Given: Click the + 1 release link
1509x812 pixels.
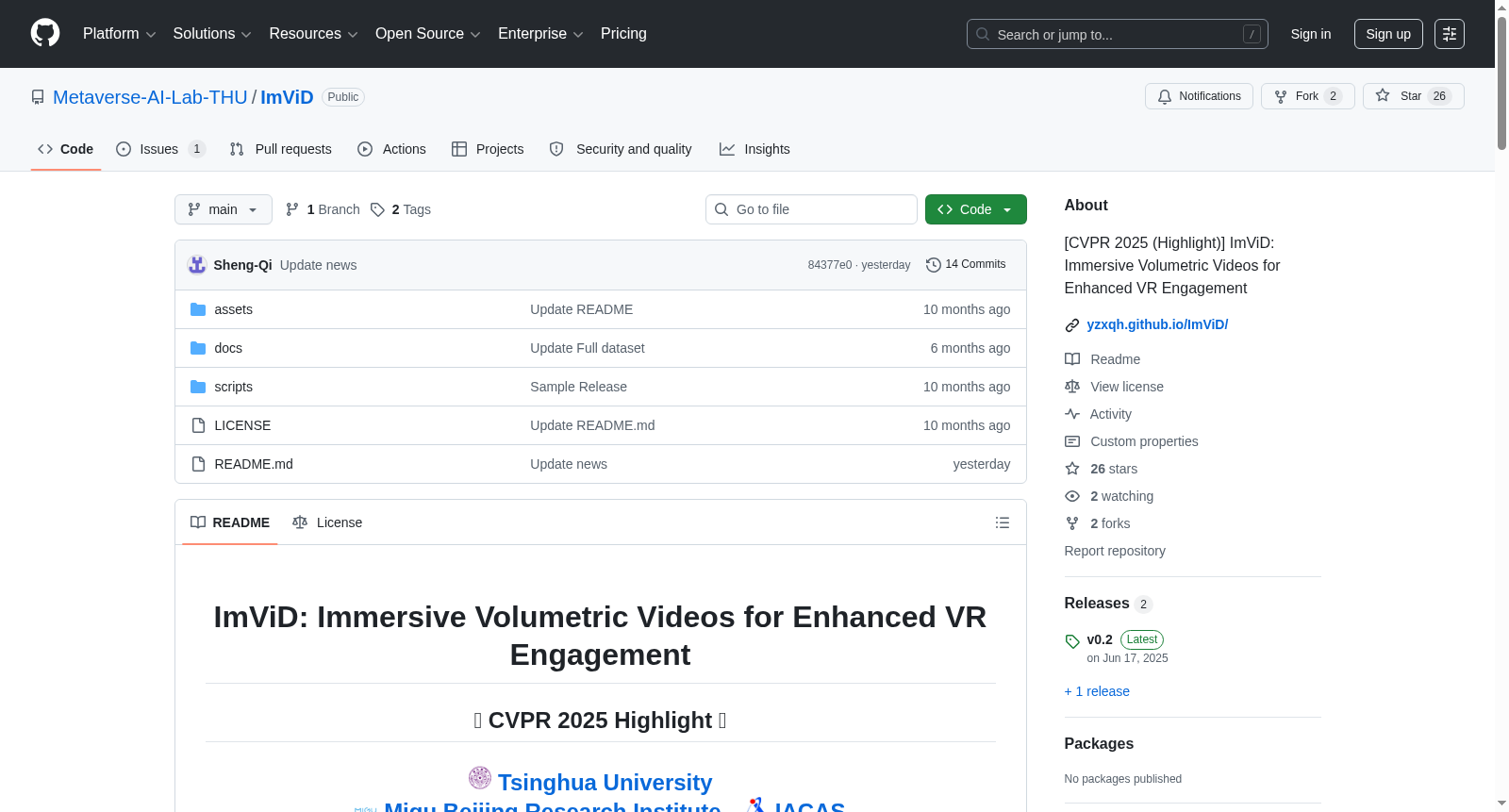Looking at the screenshot, I should pyautogui.click(x=1097, y=691).
